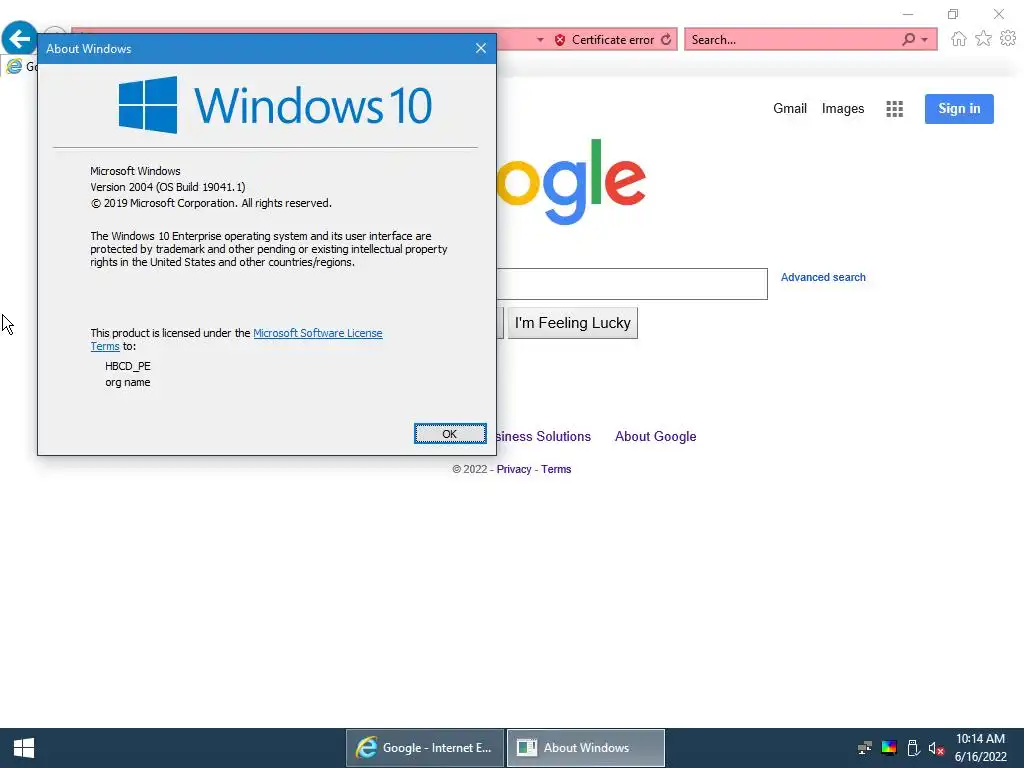This screenshot has width=1024, height=768.
Task: Open the About Google link
Action: coord(655,436)
